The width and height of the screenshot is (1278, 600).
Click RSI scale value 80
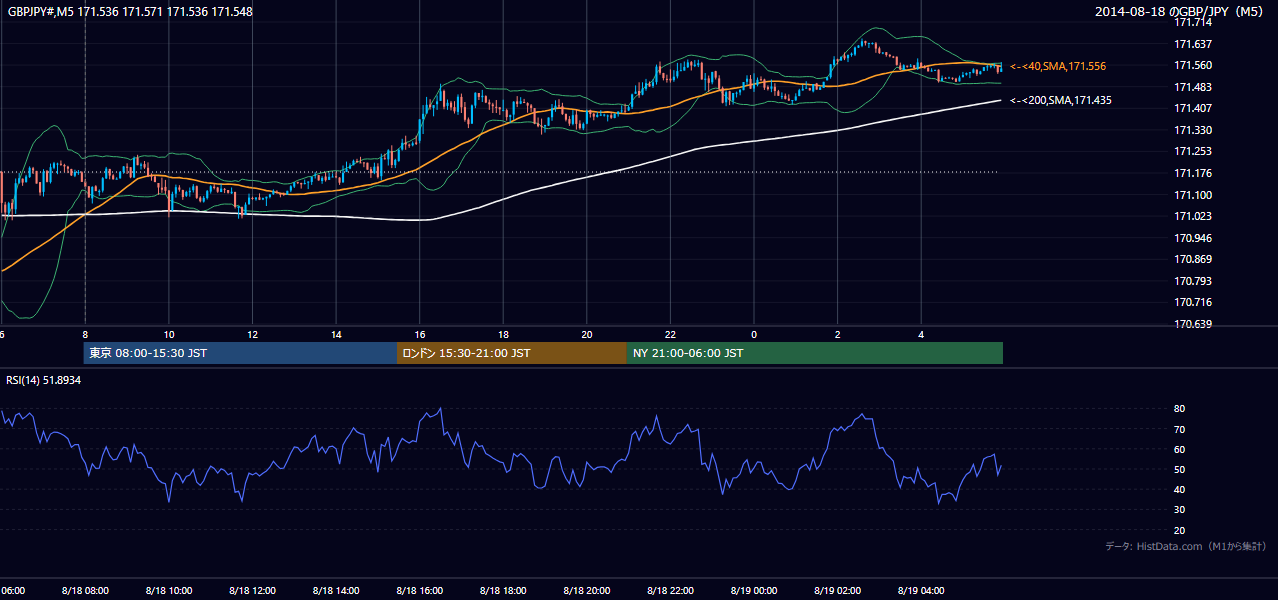pyautogui.click(x=1180, y=409)
